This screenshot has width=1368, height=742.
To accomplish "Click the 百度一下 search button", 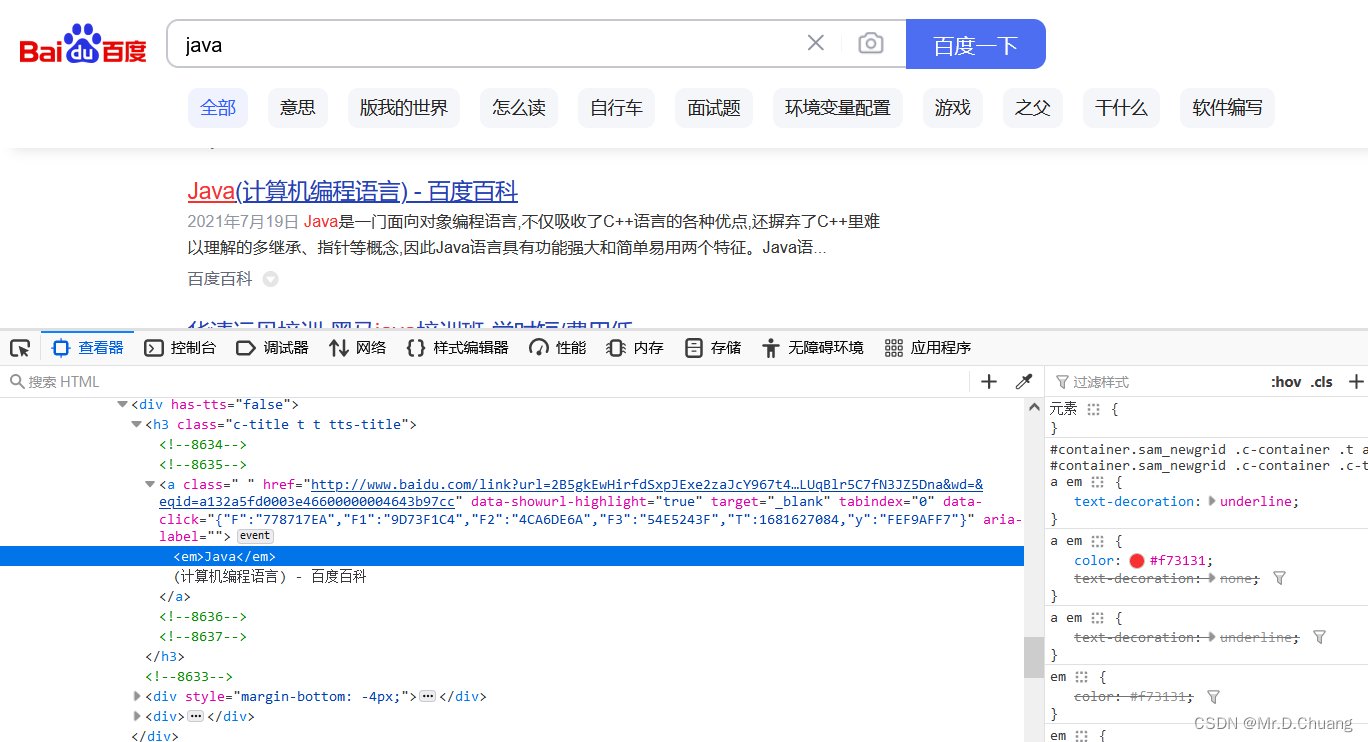I will click(976, 44).
